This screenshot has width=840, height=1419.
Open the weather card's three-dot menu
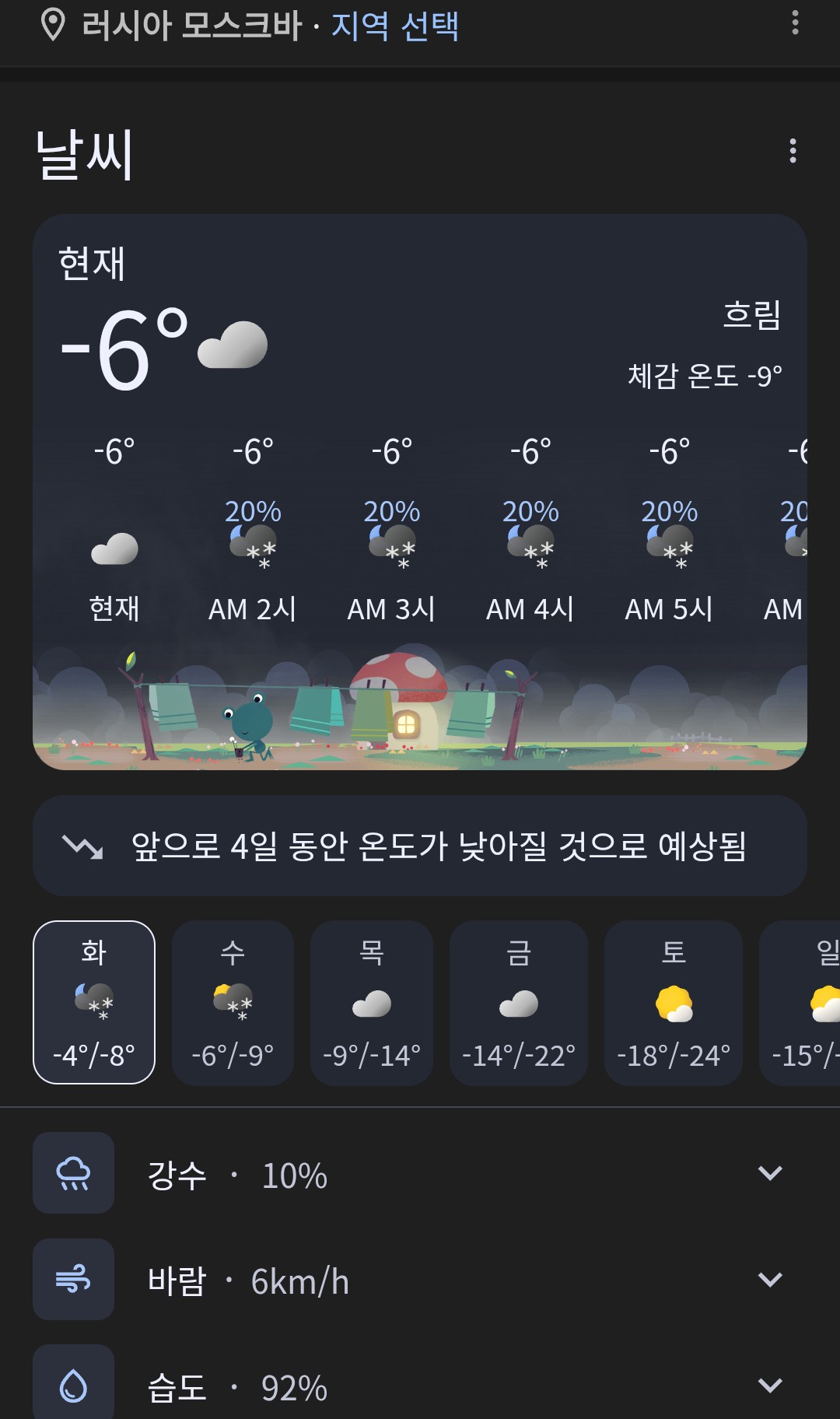coord(793,151)
